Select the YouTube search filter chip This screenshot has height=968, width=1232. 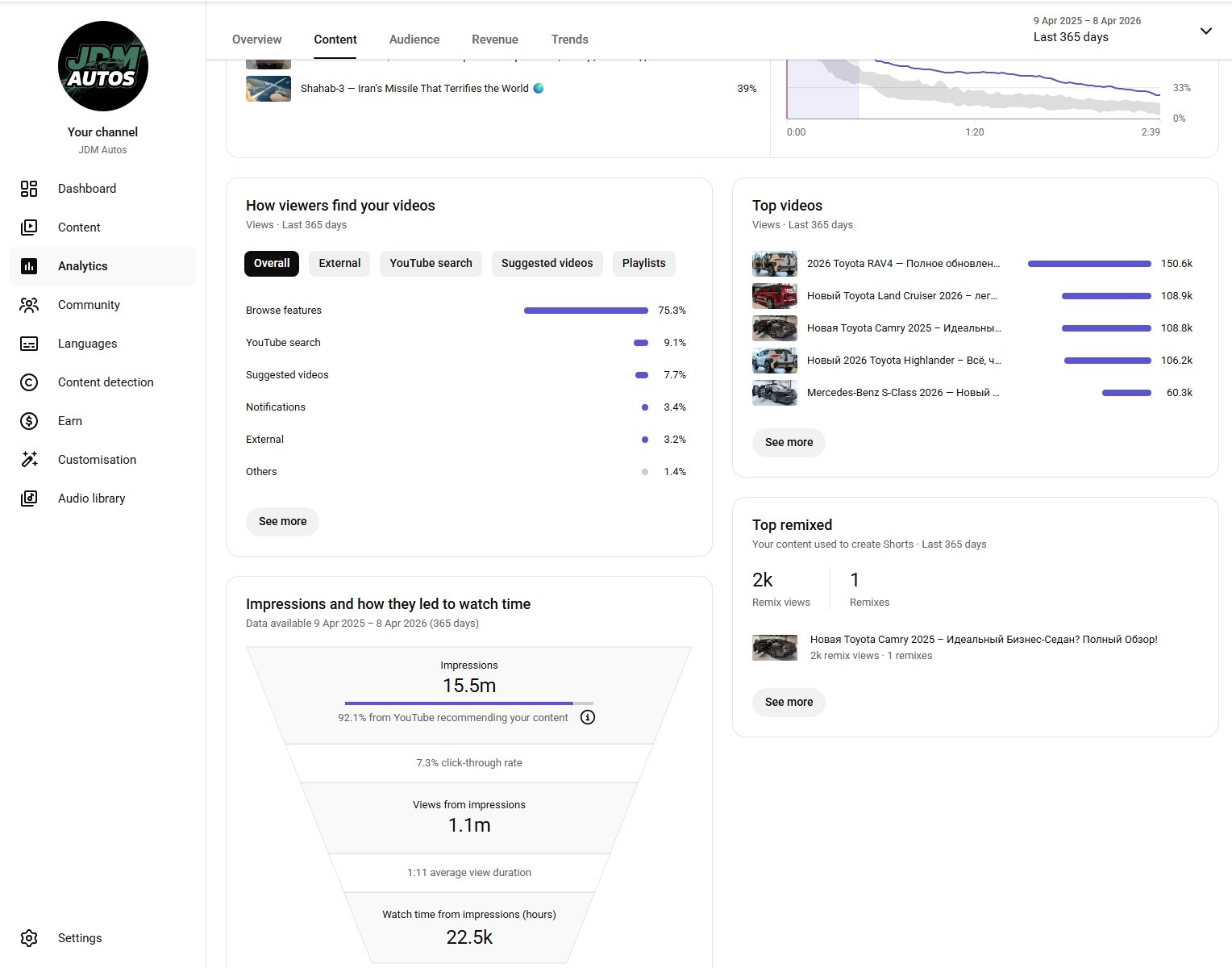pyautogui.click(x=431, y=263)
